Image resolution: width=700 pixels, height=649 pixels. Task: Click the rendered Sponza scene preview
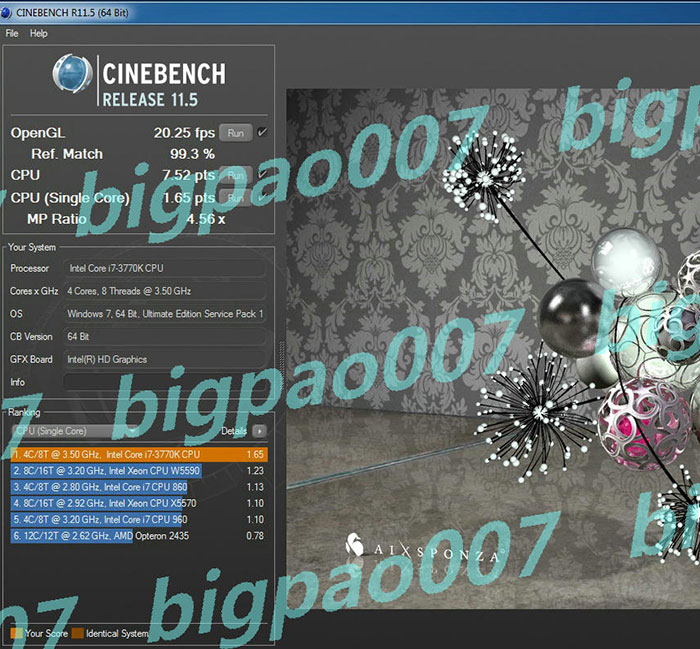pos(493,348)
